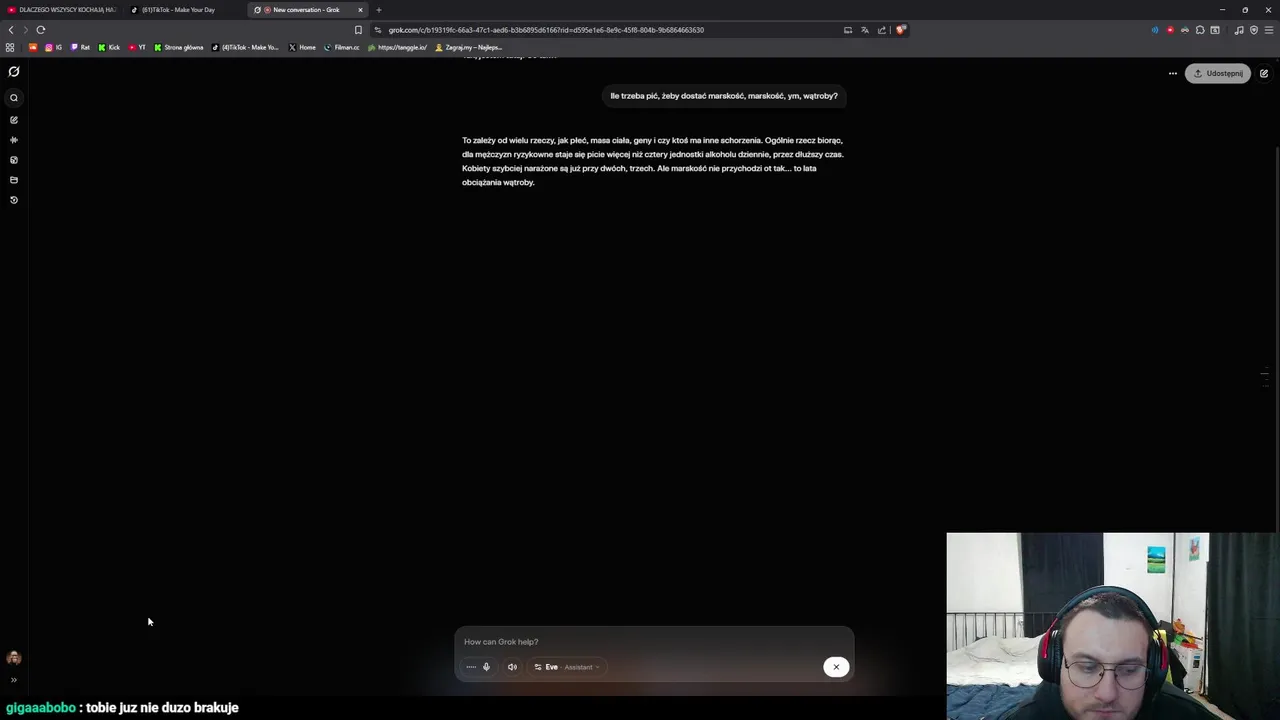Open the Eve Assistant voice dropdown
1280x720 pixels.
(566, 667)
